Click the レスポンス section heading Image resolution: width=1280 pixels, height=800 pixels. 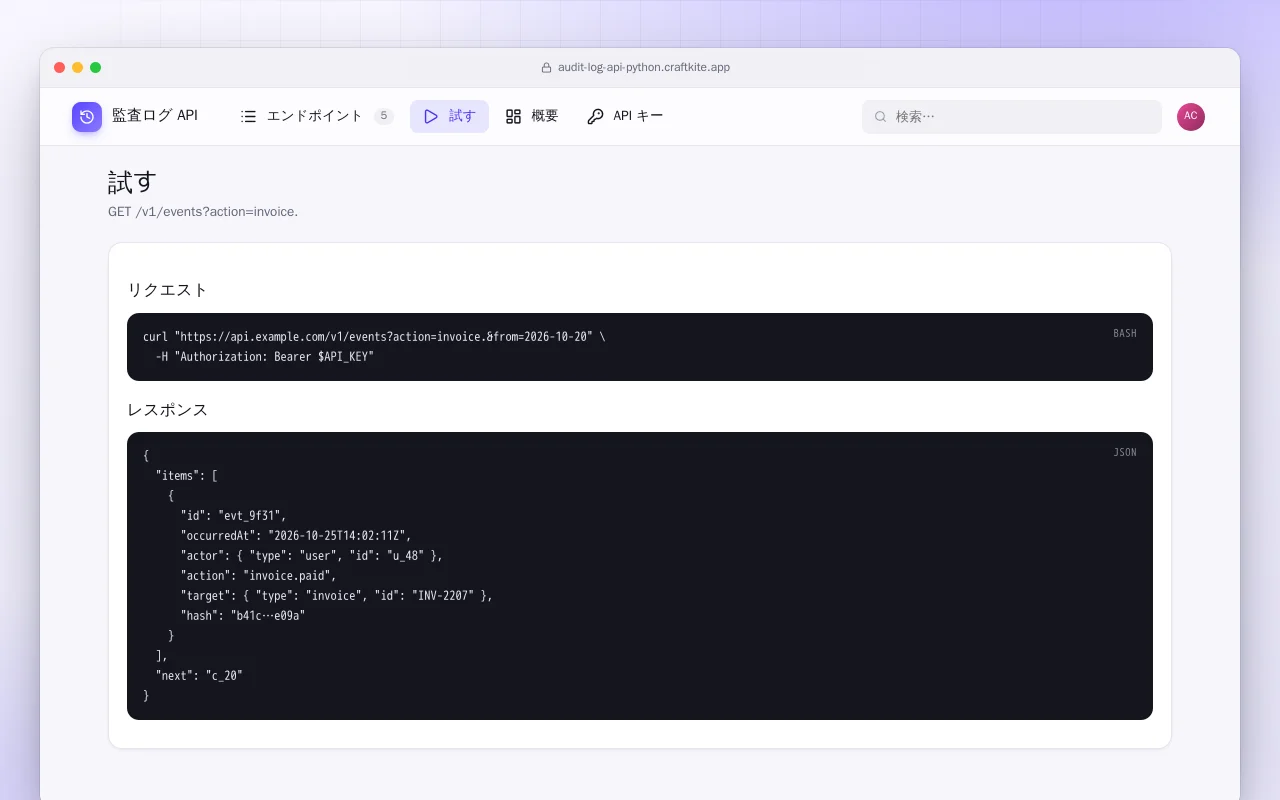168,410
